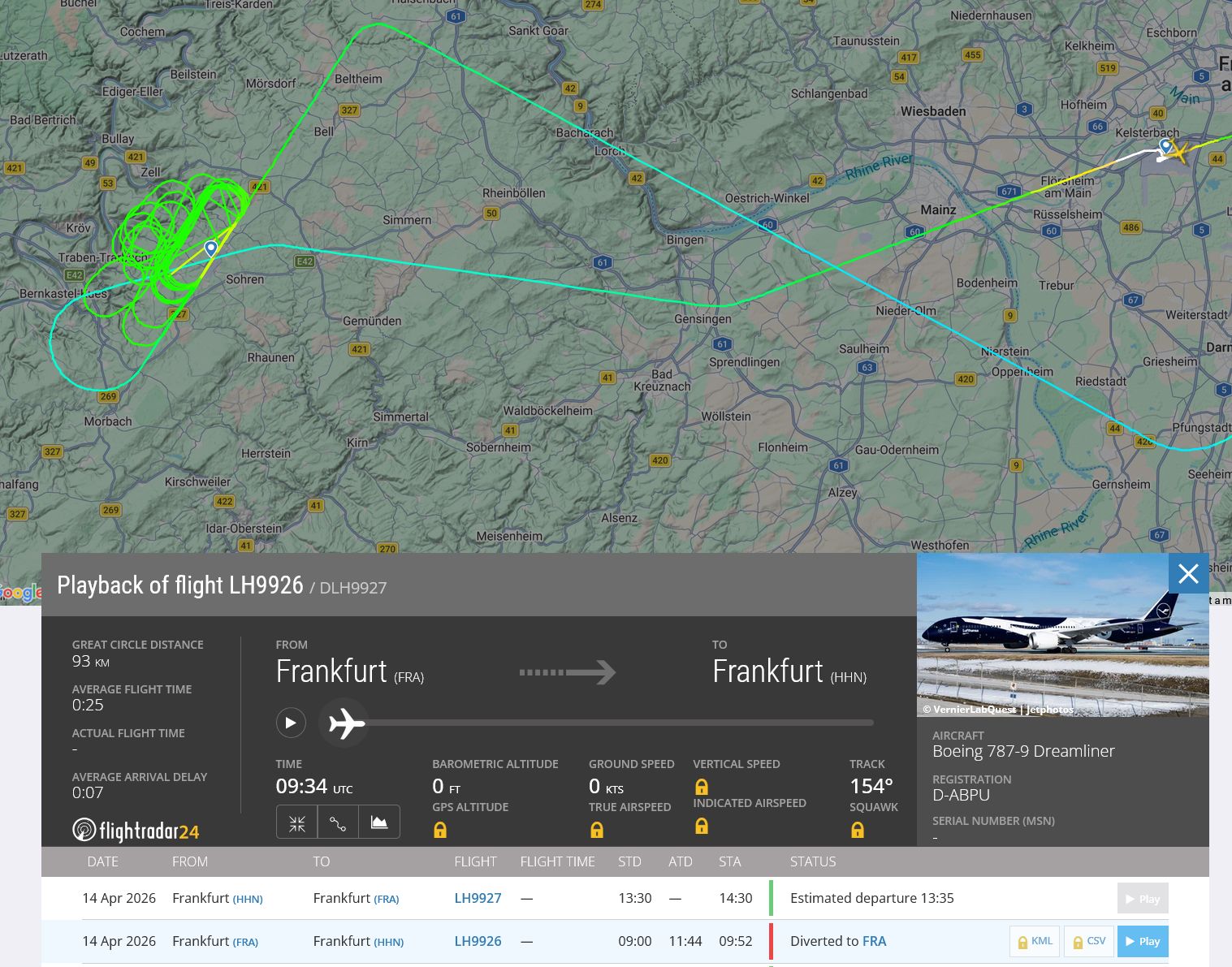
Task: Click the Hahn airport map pin
Action: 211,248
